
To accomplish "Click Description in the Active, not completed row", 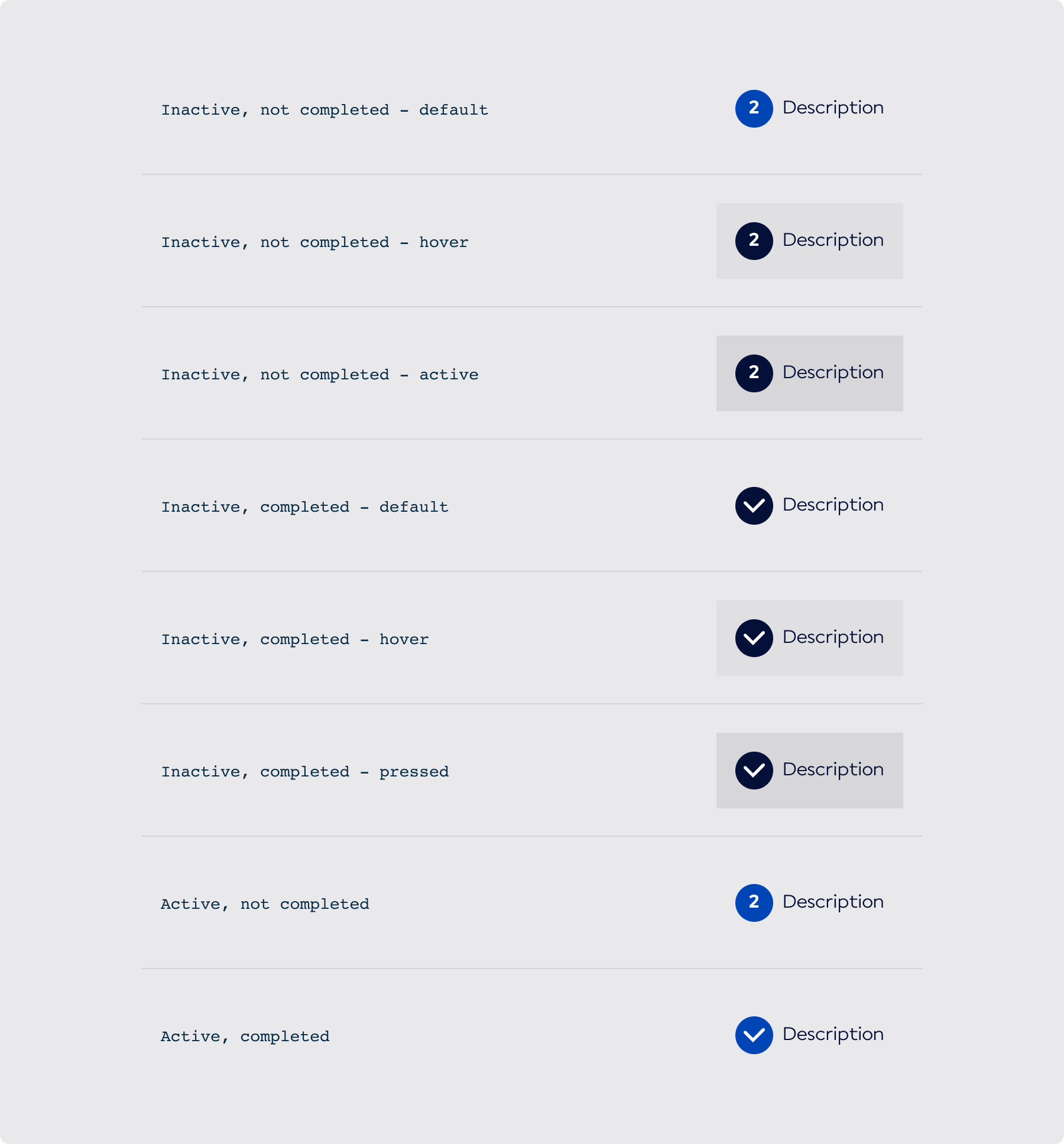I will tap(833, 902).
